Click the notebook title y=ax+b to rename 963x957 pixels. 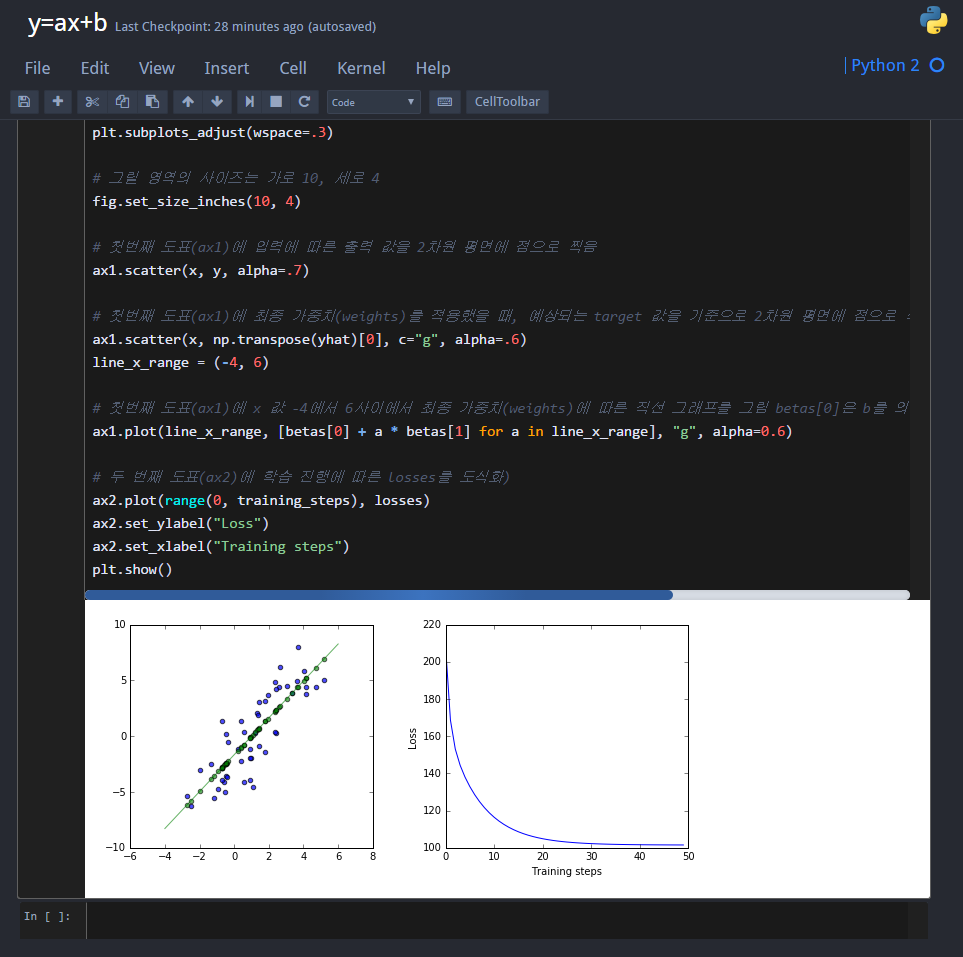pyautogui.click(x=68, y=23)
